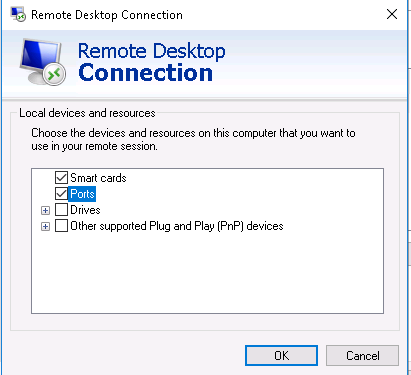Uncheck the Ports checkbox
Screen dimensions: 411x375
tap(61, 194)
